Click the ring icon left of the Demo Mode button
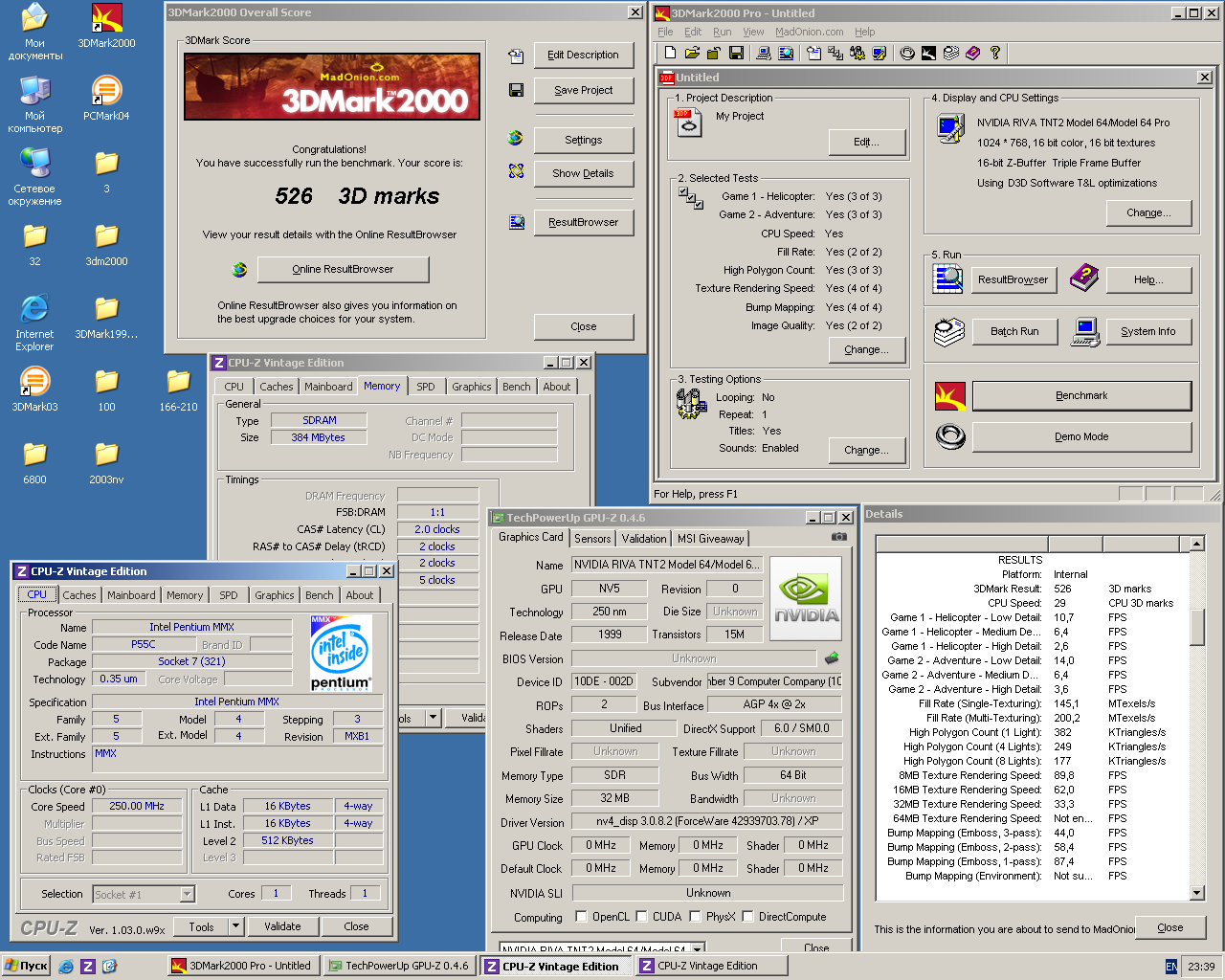Viewport: 1225px width, 980px height. click(949, 436)
